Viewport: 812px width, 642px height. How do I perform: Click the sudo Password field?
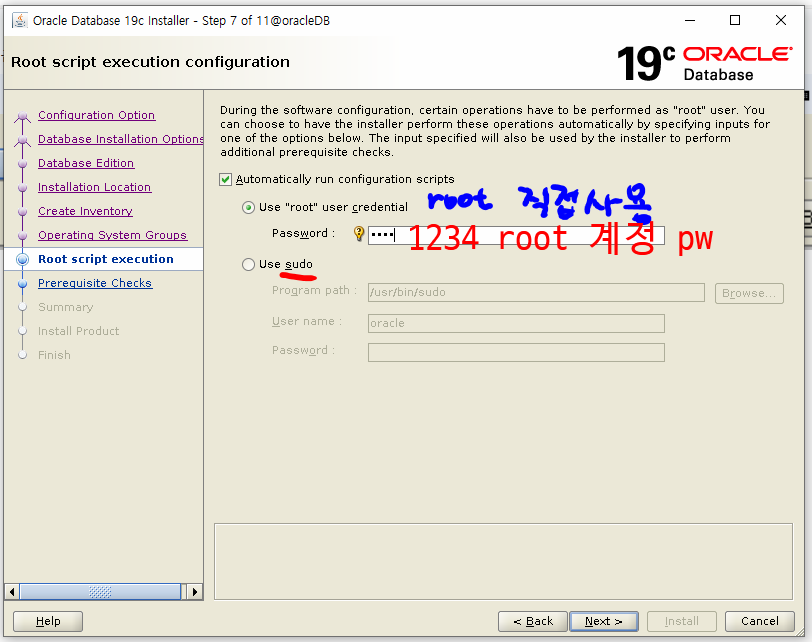pos(516,353)
